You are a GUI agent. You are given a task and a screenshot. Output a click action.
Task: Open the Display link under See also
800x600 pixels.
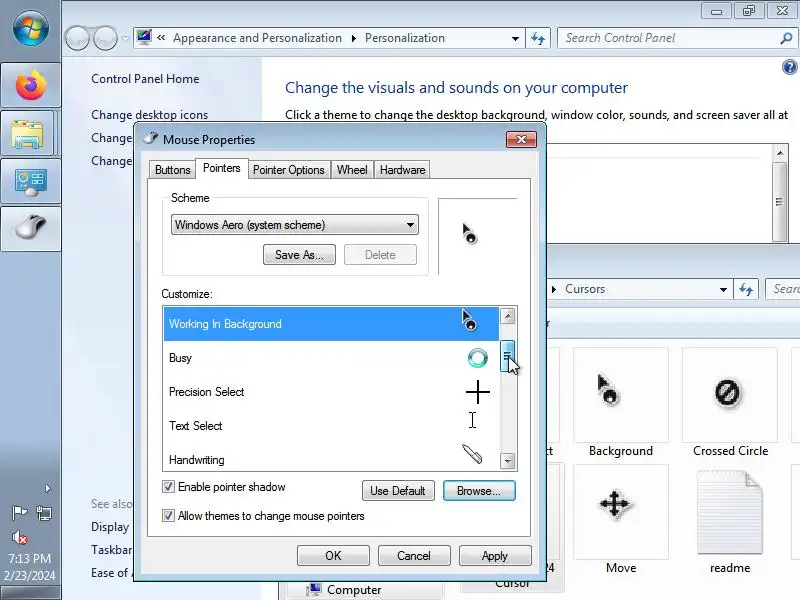110,527
